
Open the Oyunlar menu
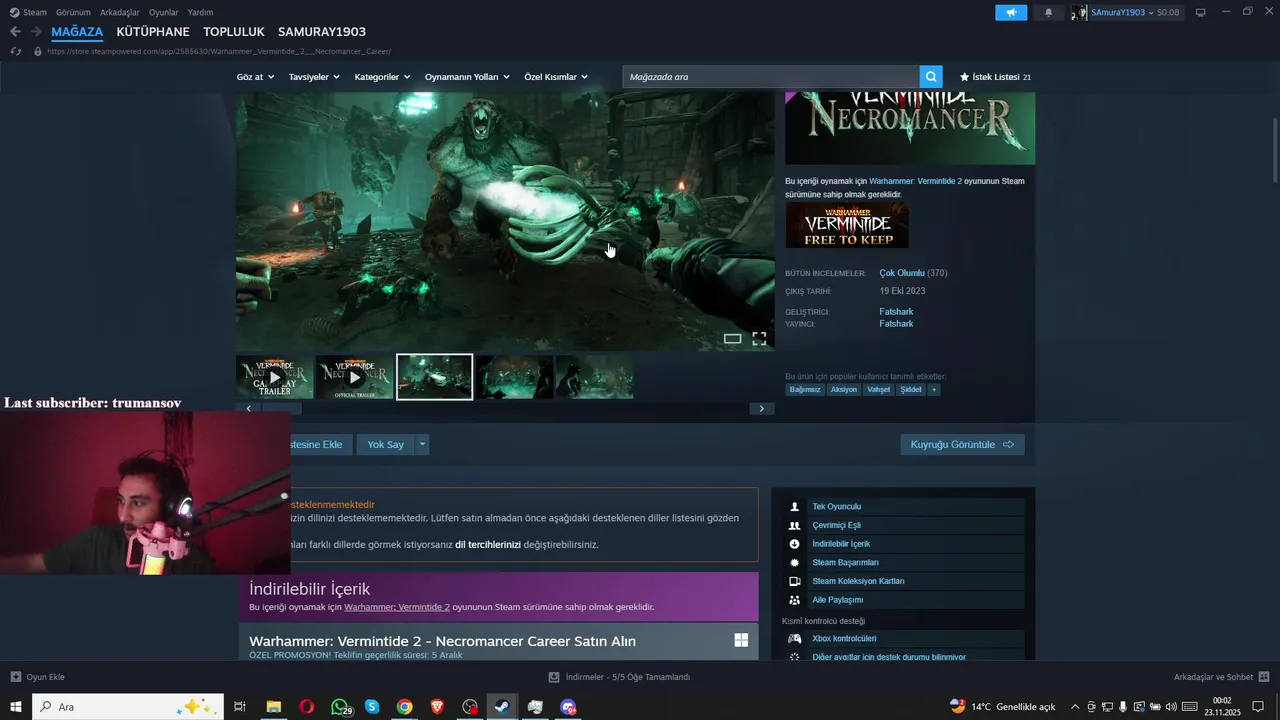[164, 12]
